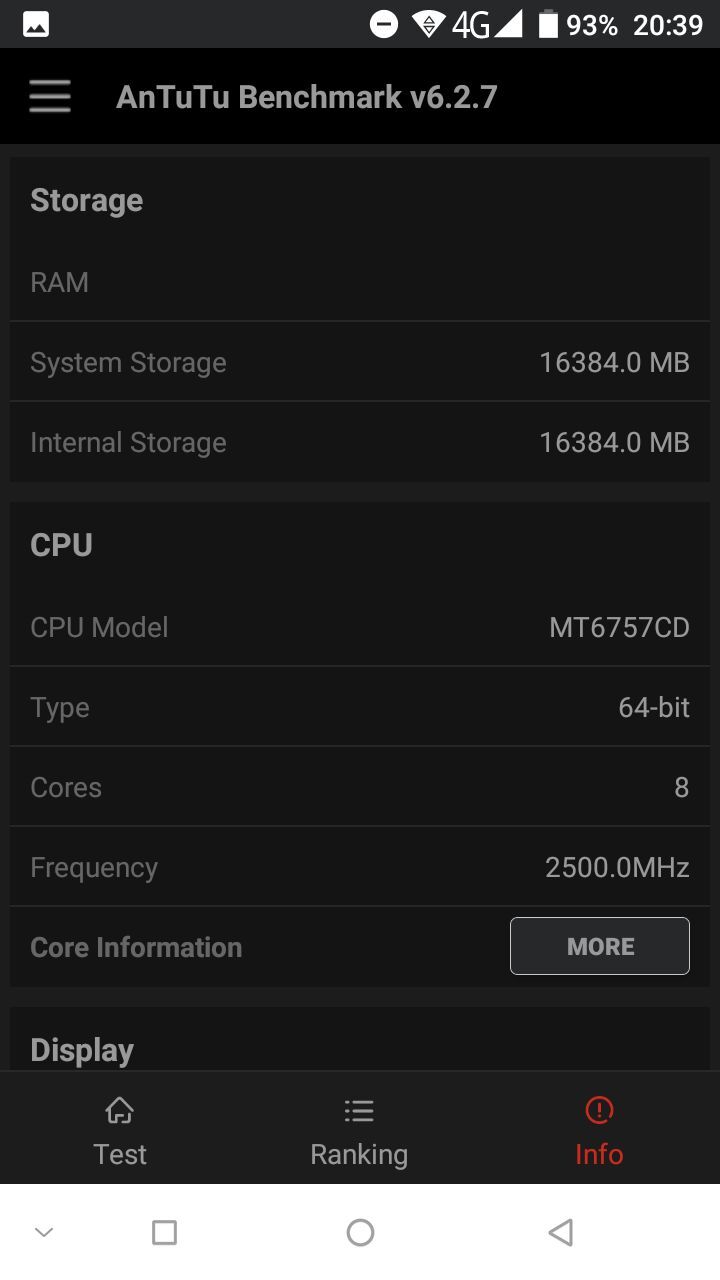Open the screenshot notification in status bar
Viewport: 720px width, 1280px height.
(x=35, y=22)
